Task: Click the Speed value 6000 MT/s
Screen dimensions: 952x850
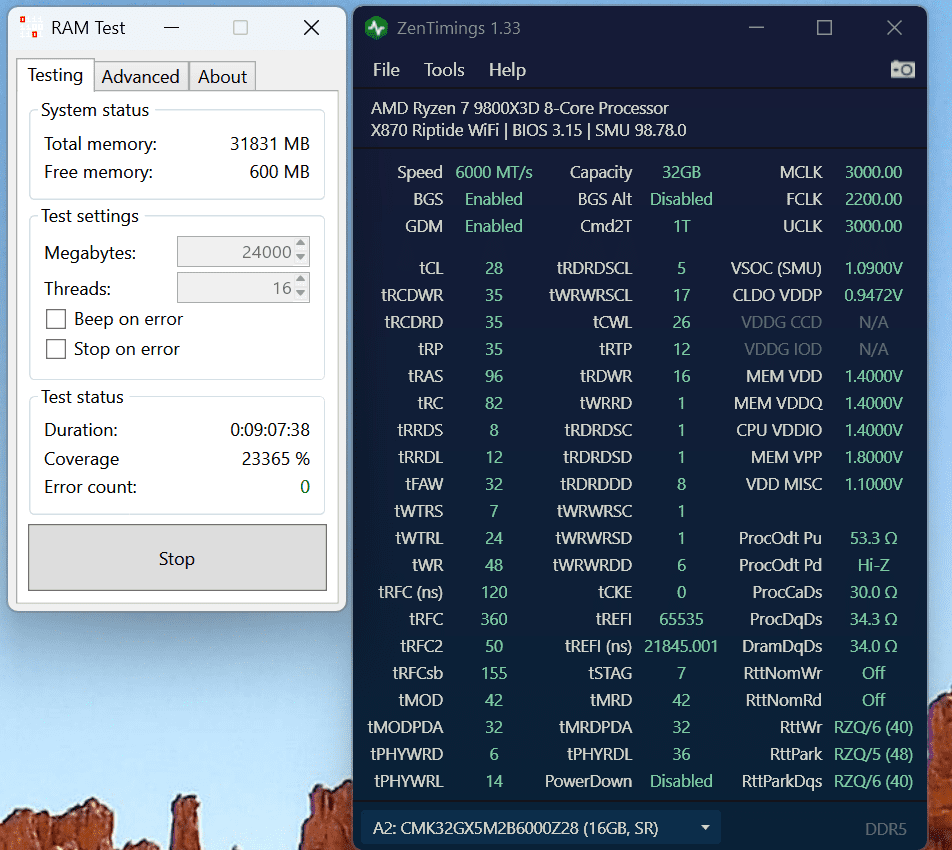Action: 494,172
